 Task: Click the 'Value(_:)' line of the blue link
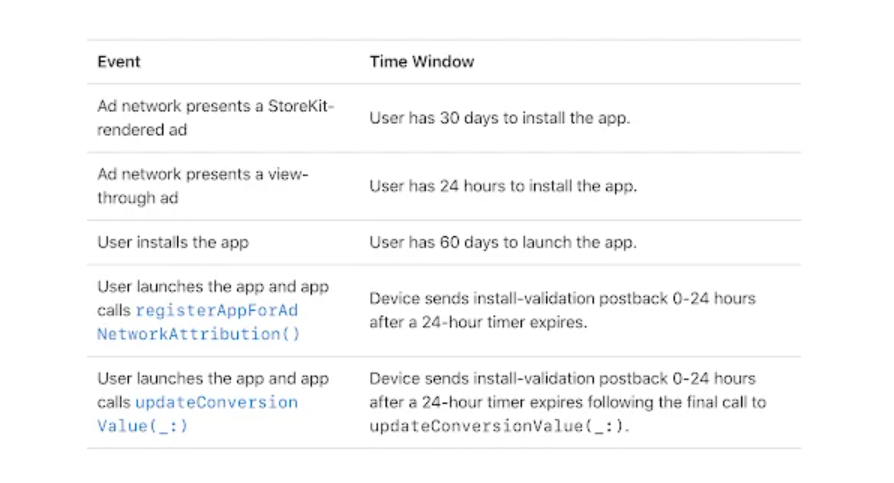point(142,426)
